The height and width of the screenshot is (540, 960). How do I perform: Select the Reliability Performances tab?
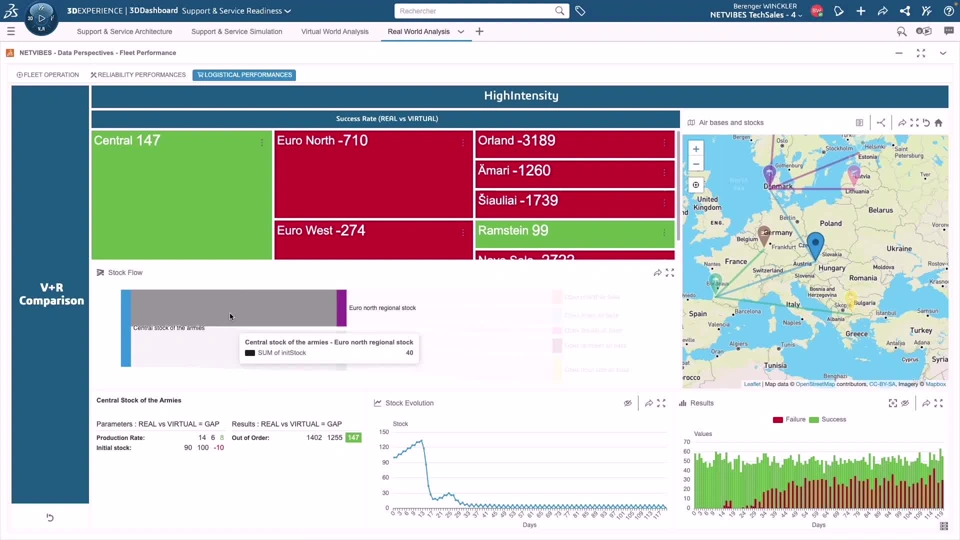point(138,75)
